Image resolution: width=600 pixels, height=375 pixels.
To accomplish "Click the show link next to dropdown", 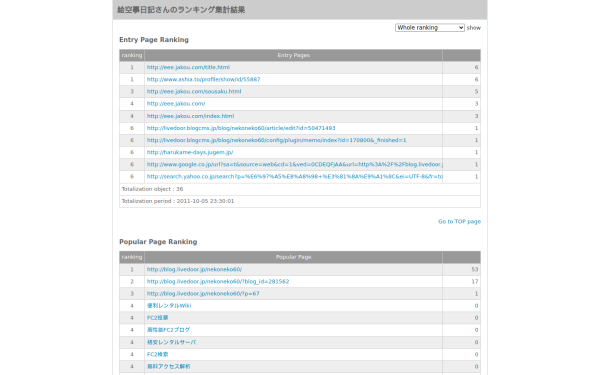I will [x=474, y=28].
